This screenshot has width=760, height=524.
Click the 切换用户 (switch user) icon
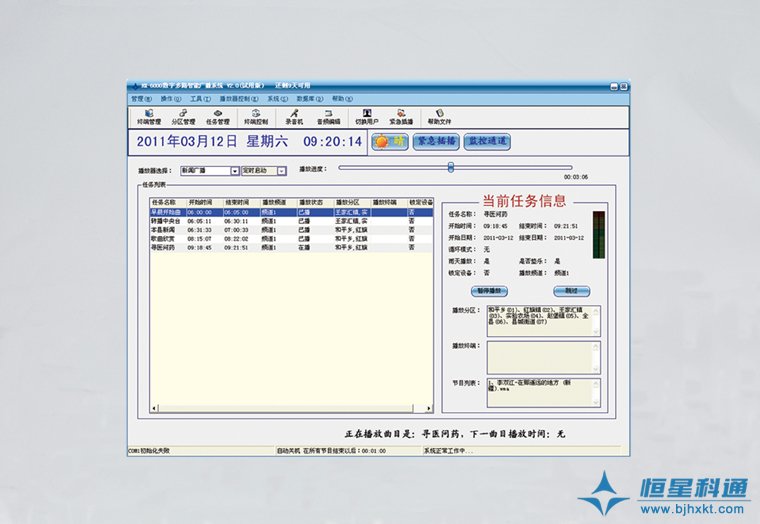(367, 116)
